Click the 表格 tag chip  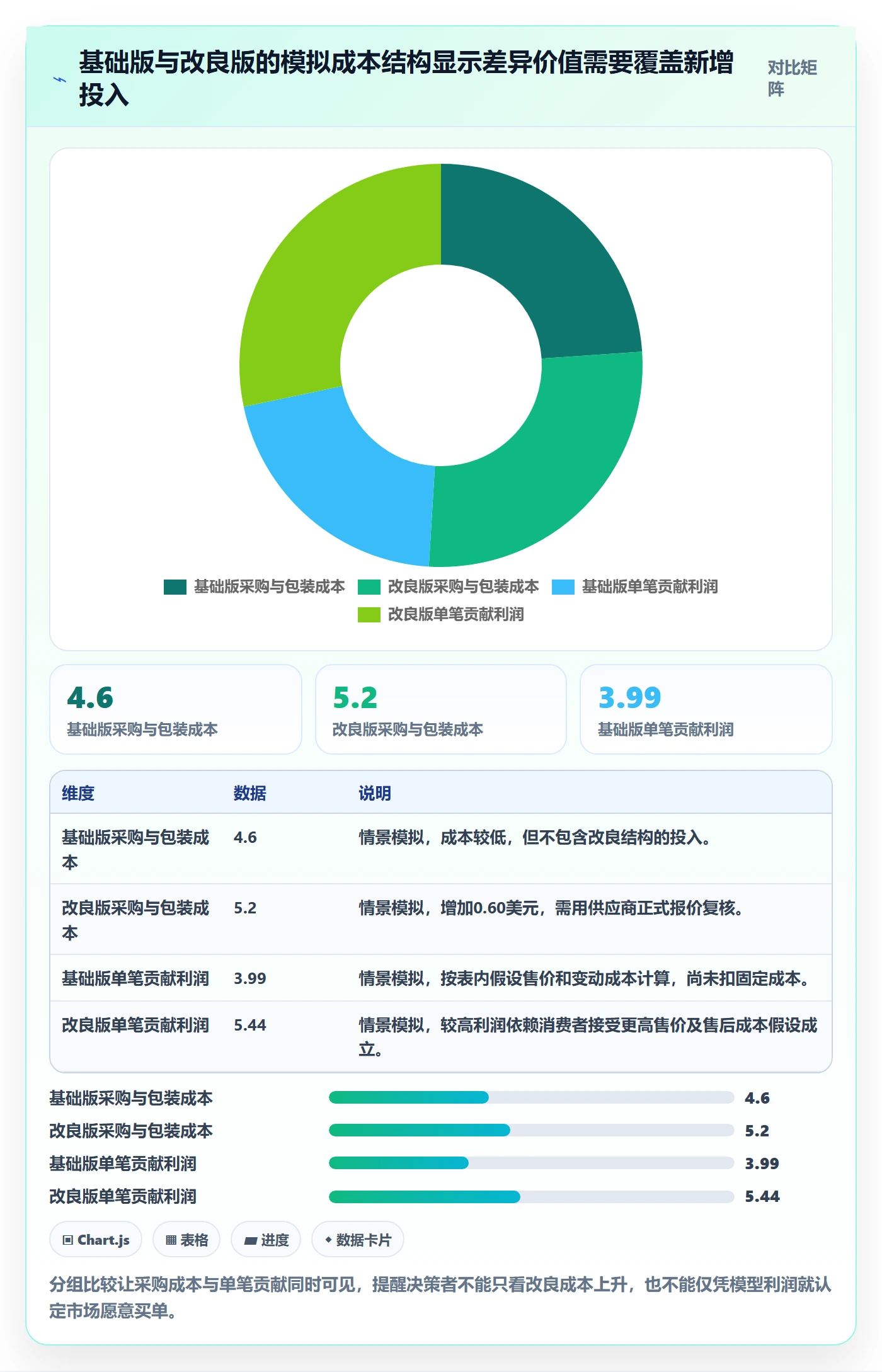click(x=186, y=1240)
